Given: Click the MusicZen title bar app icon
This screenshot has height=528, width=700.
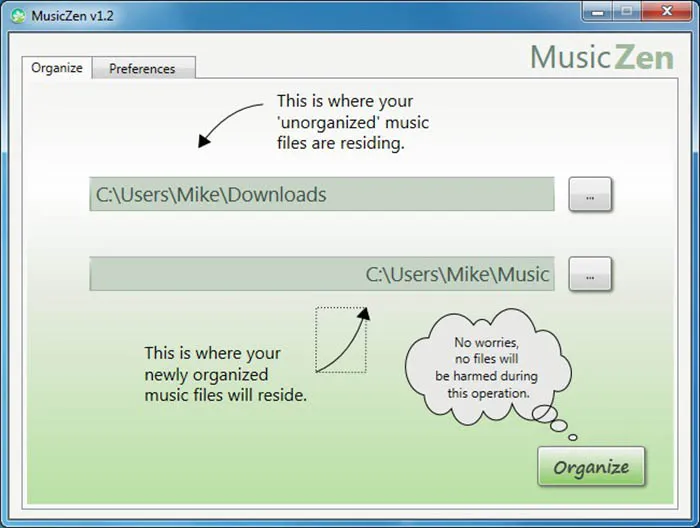Looking at the screenshot, I should click(18, 16).
